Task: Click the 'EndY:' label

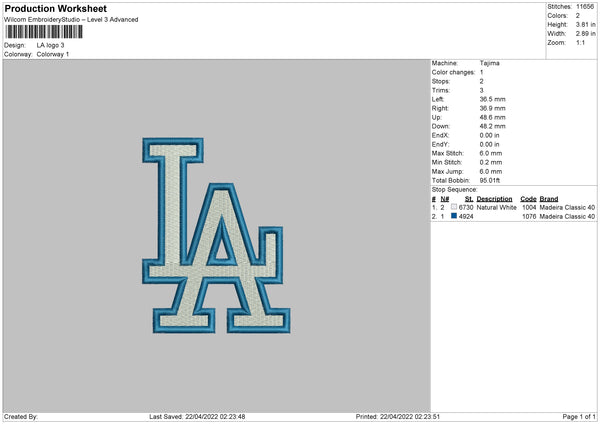Action: 440,144
